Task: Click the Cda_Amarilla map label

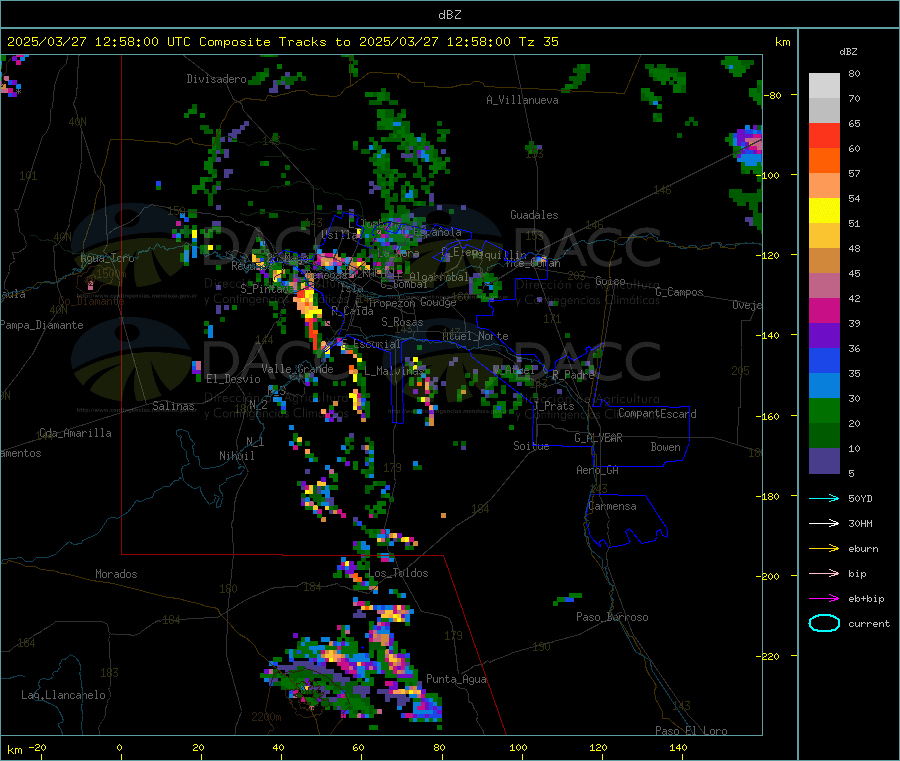Action: click(x=75, y=433)
